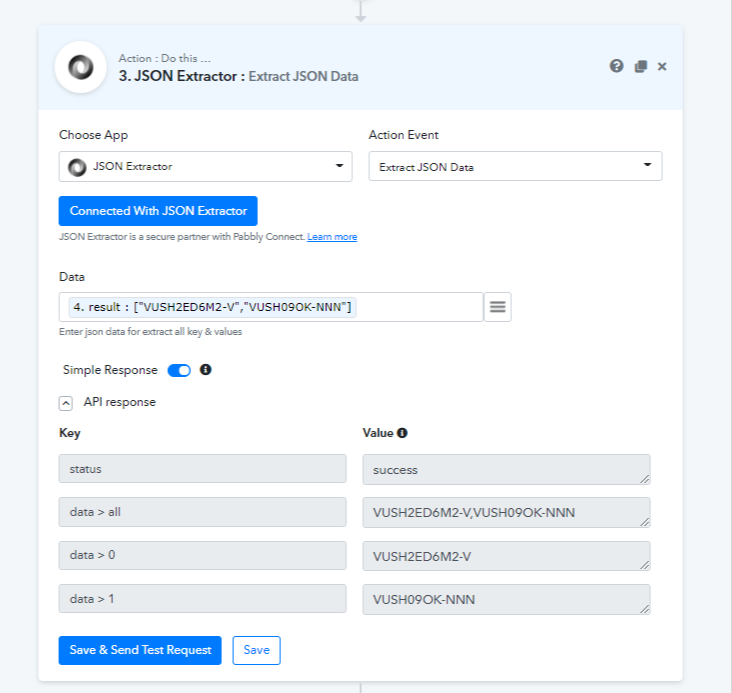Click the 'VUSH2ED6M2-V' value field
Image resolution: width=732 pixels, height=693 pixels.
pos(507,556)
